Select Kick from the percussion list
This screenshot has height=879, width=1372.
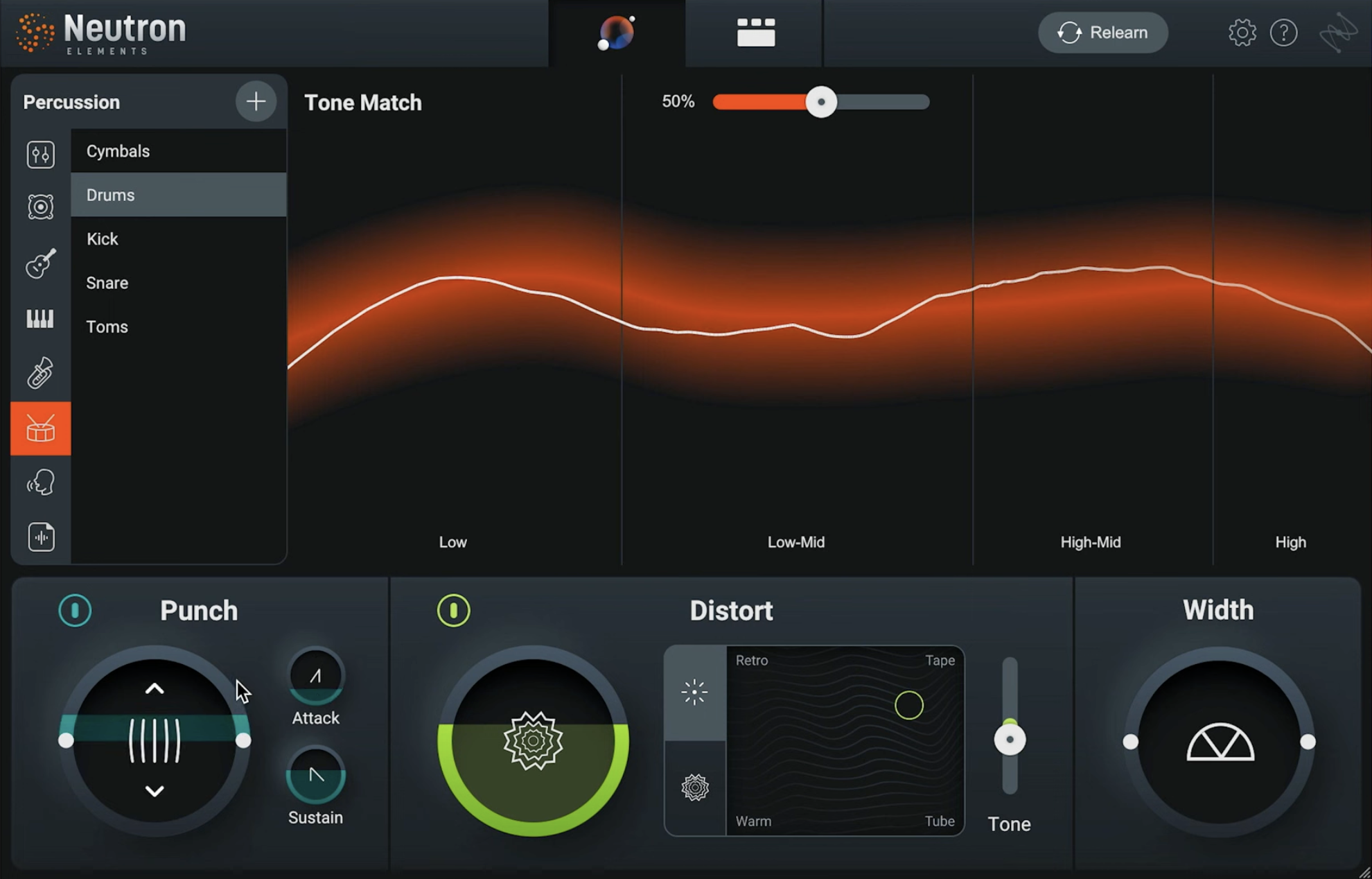tap(102, 238)
